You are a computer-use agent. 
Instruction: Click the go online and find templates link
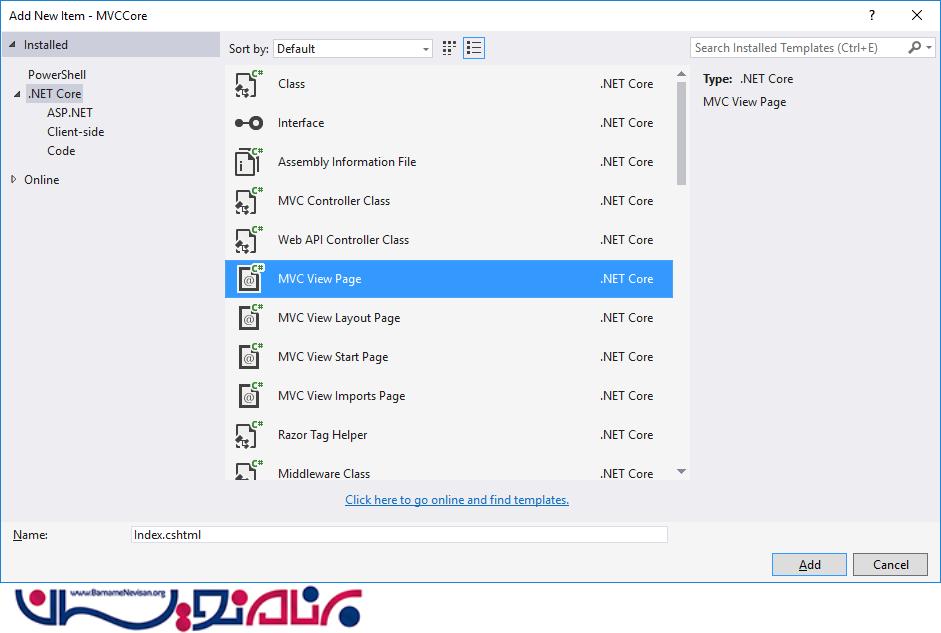click(457, 500)
